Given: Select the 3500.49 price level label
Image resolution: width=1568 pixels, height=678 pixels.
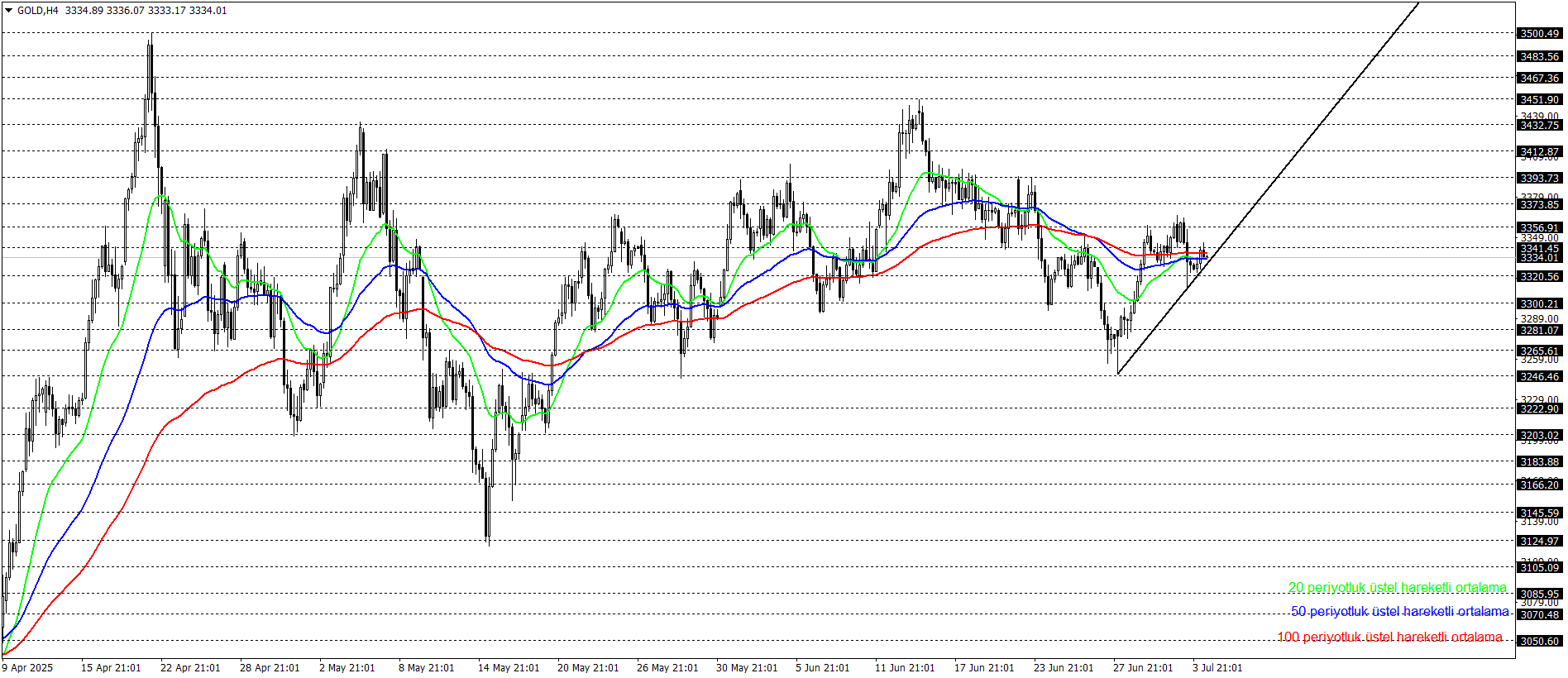Looking at the screenshot, I should [1540, 34].
